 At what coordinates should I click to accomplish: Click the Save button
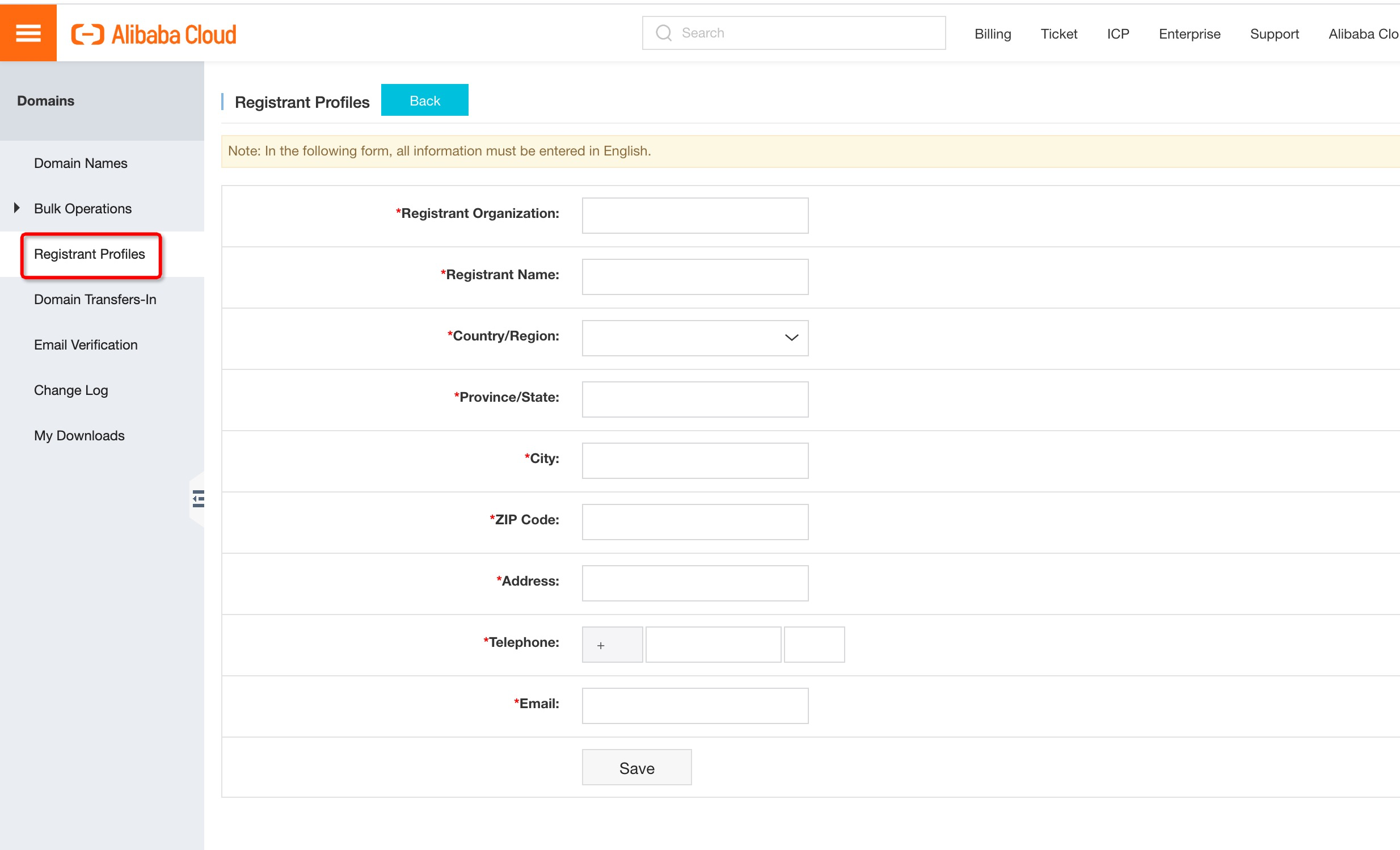click(636, 767)
